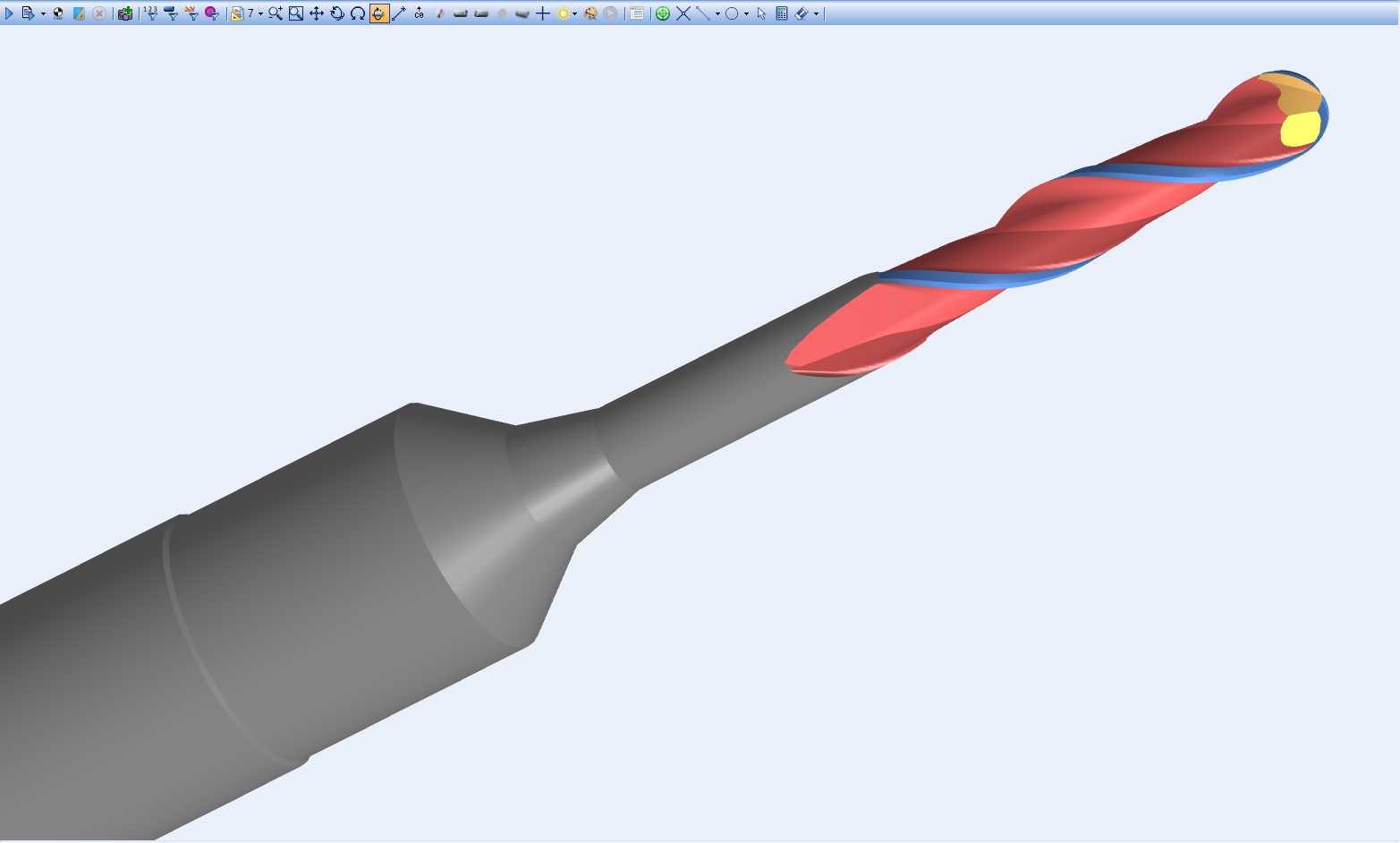The height and width of the screenshot is (843, 1400).
Task: Select the zoom-to-window box tool
Action: tap(296, 13)
